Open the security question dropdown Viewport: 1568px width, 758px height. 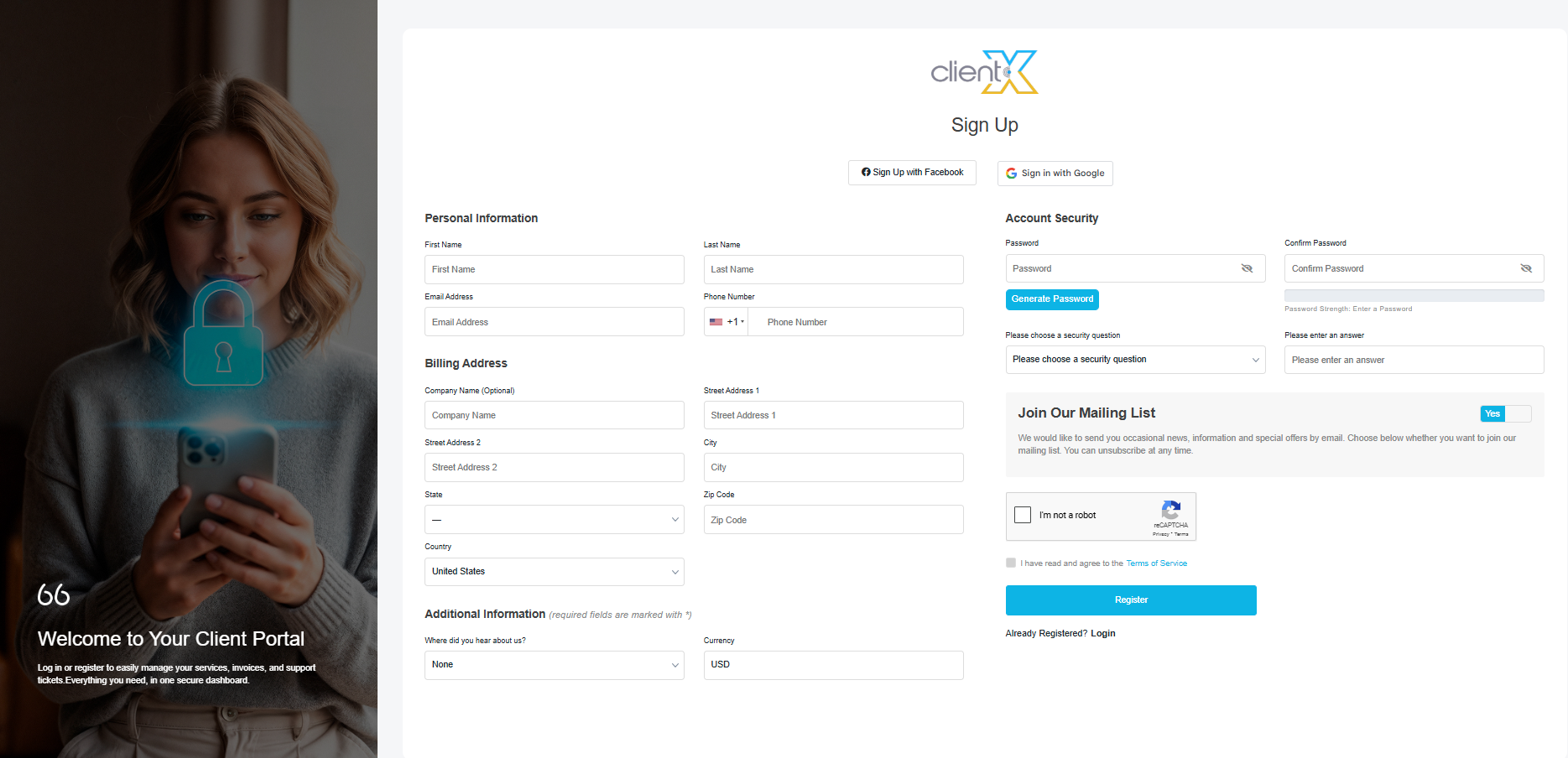[x=1134, y=360]
